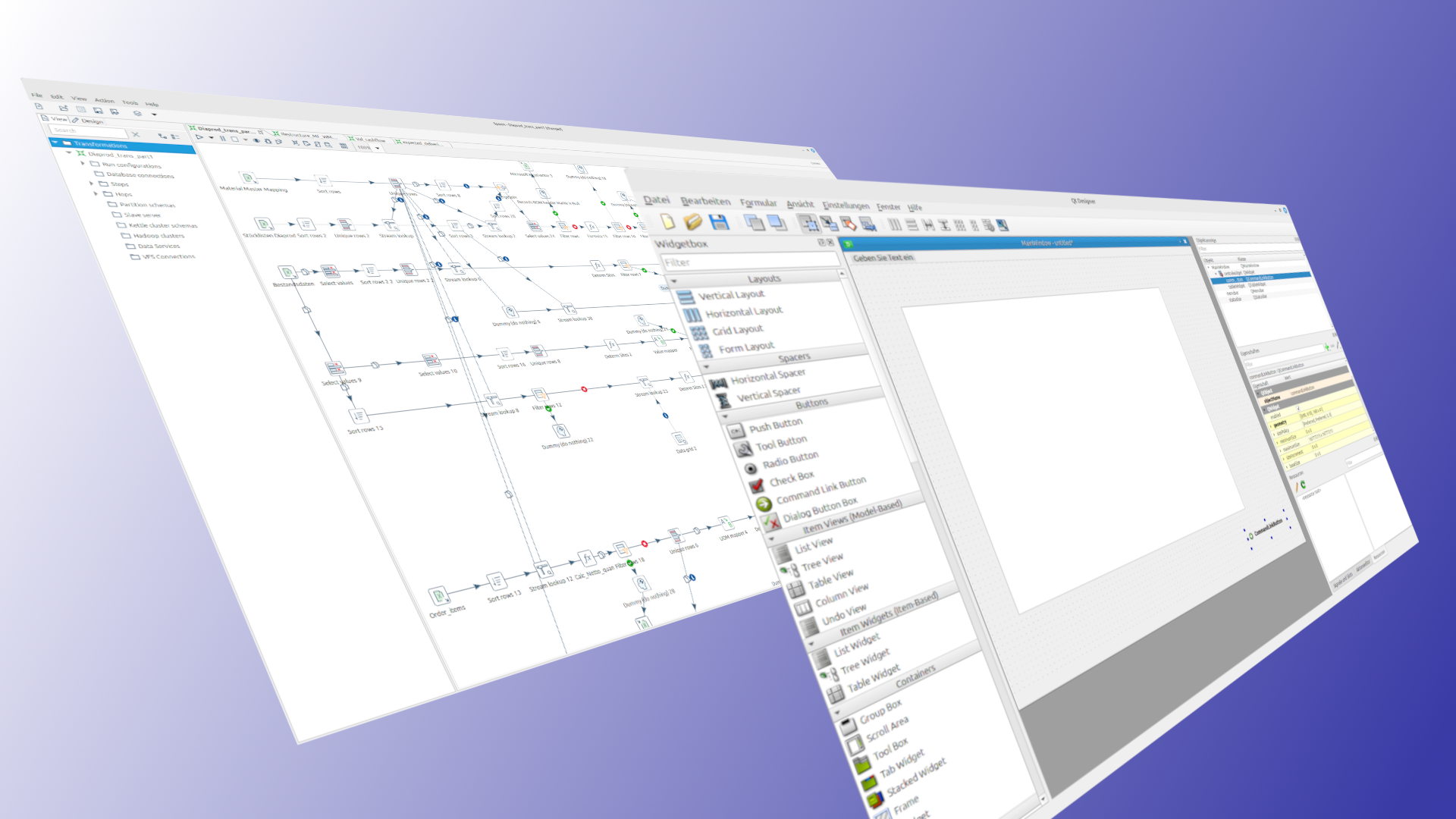1456x819 pixels.
Task: Select the Edit Tab Order toolbar icon
Action: click(868, 224)
